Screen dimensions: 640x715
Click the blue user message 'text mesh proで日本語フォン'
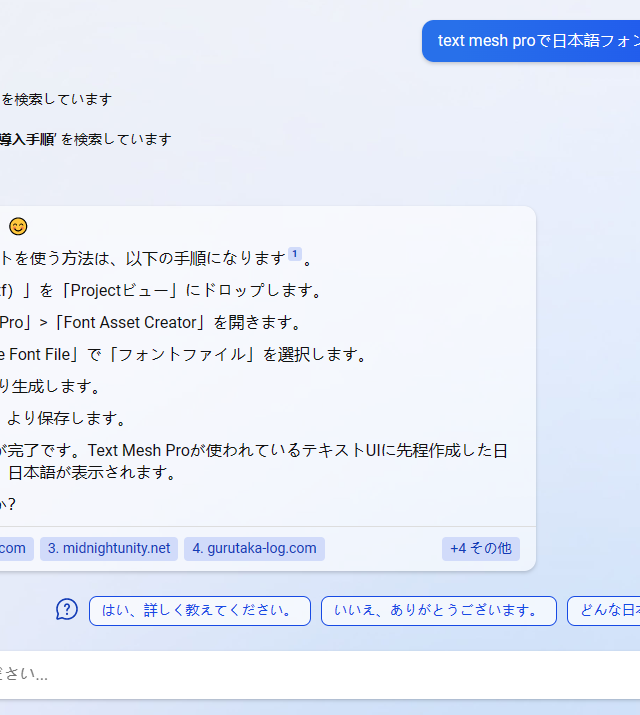point(531,41)
